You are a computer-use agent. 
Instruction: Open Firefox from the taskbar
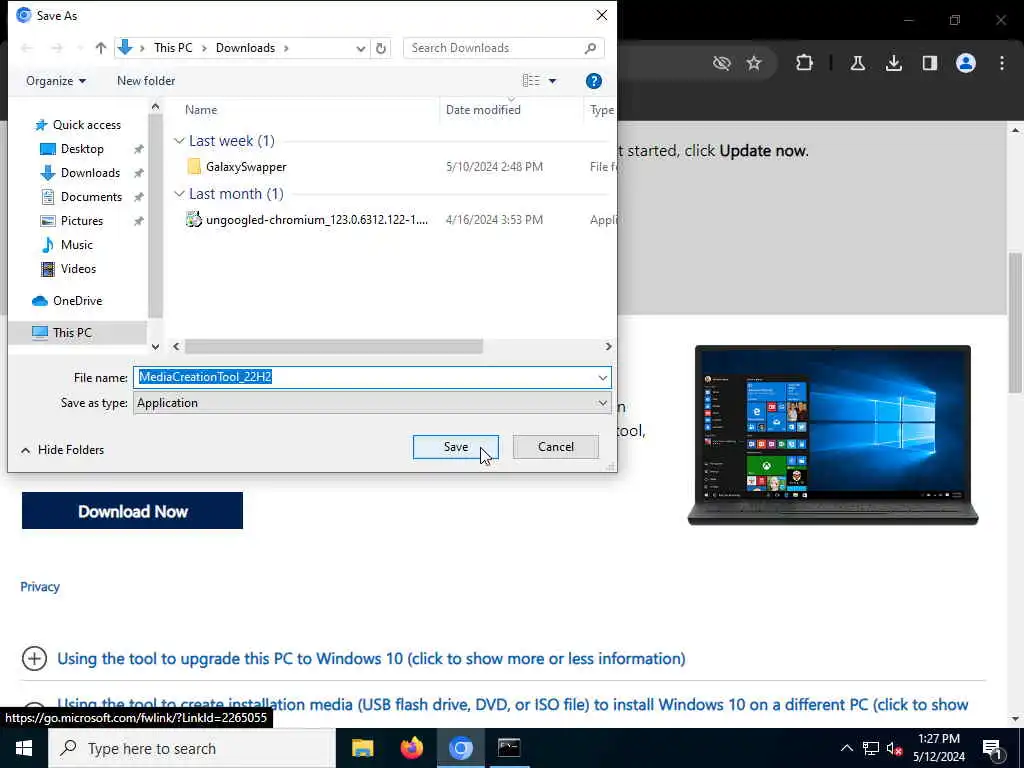(411, 748)
